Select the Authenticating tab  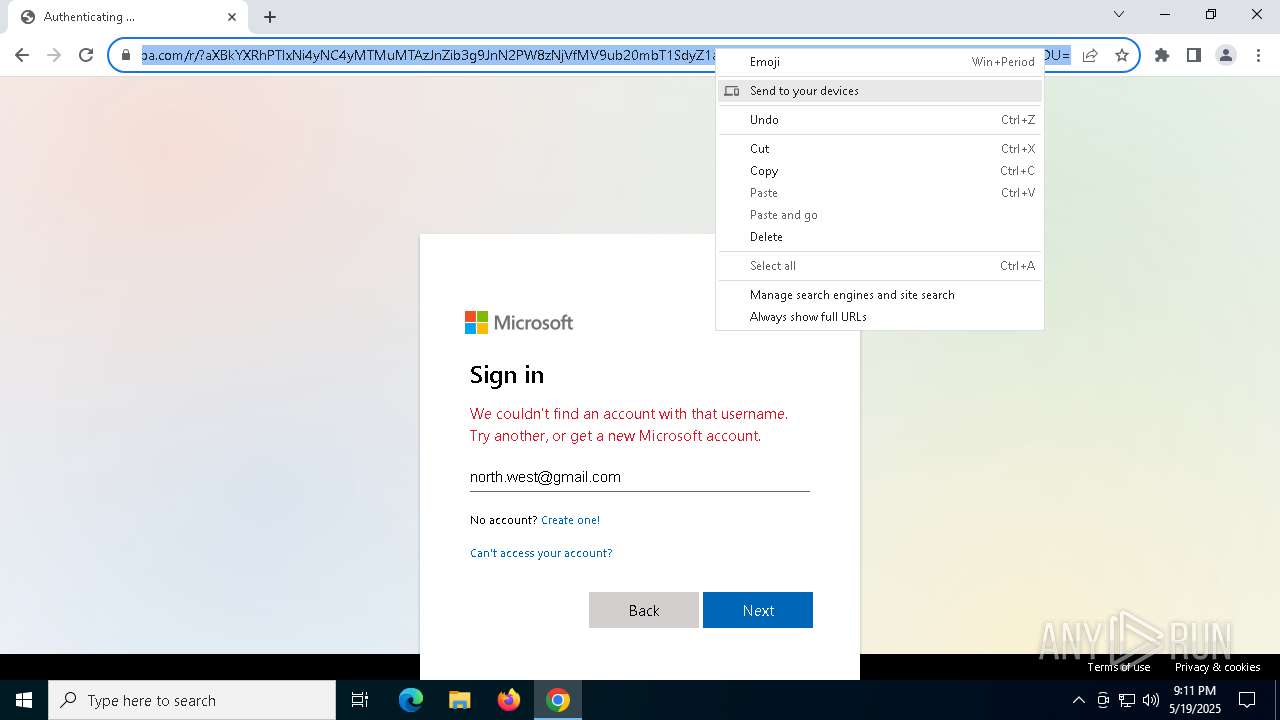(x=127, y=17)
